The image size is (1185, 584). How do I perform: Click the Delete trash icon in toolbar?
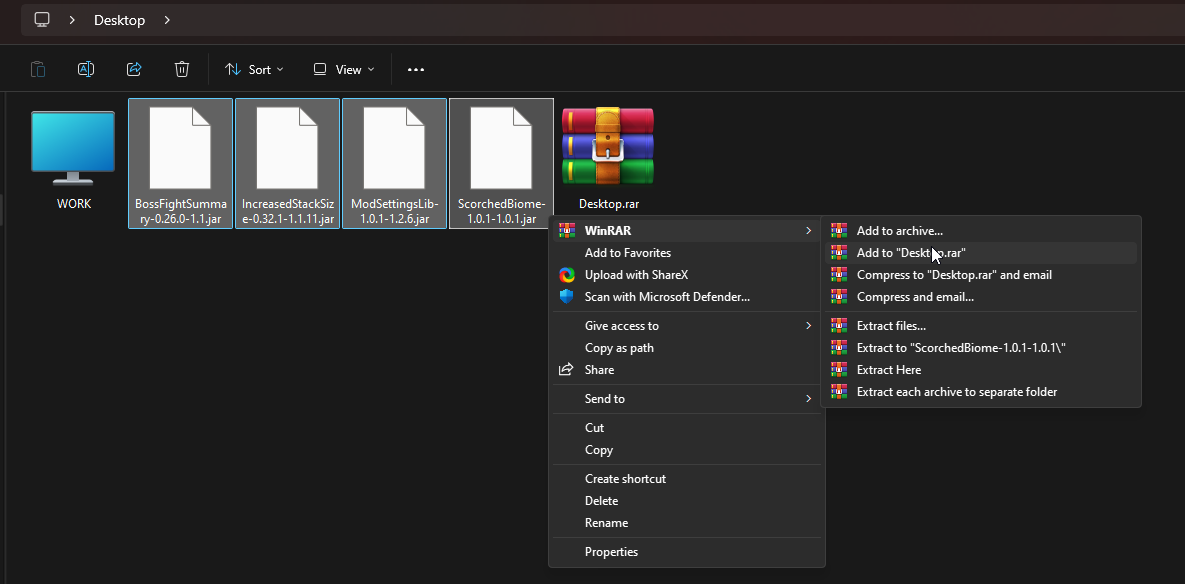coord(182,69)
